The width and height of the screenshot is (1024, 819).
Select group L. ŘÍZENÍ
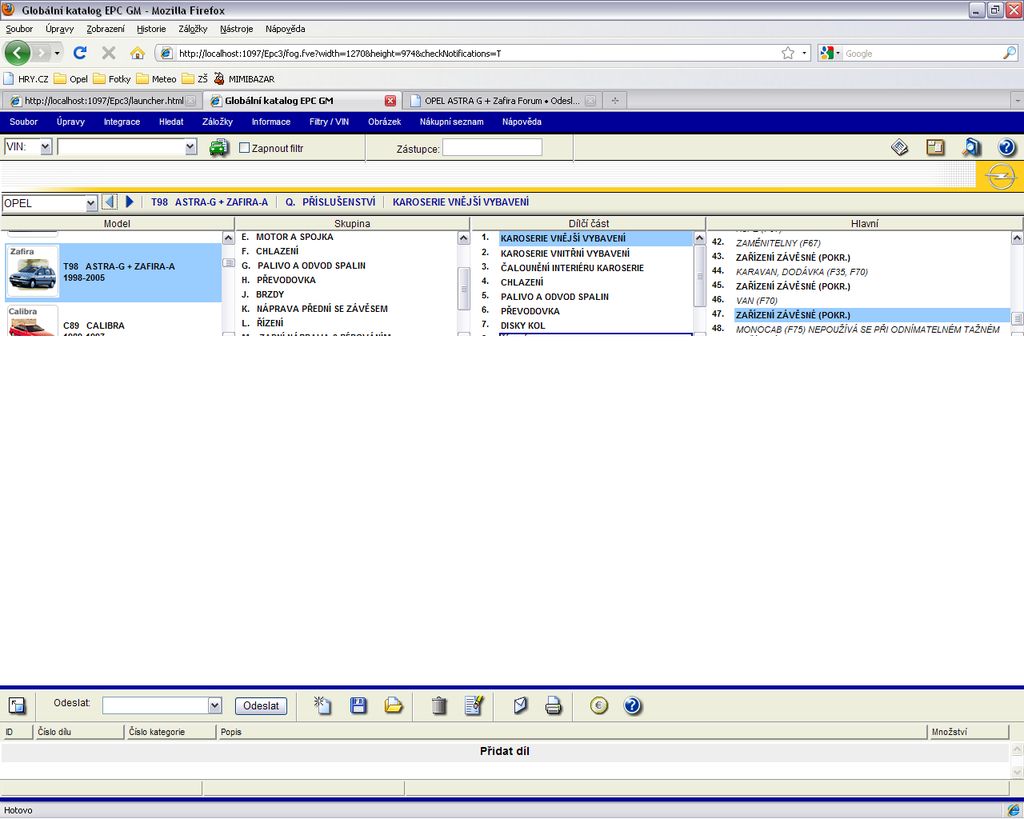(x=263, y=323)
